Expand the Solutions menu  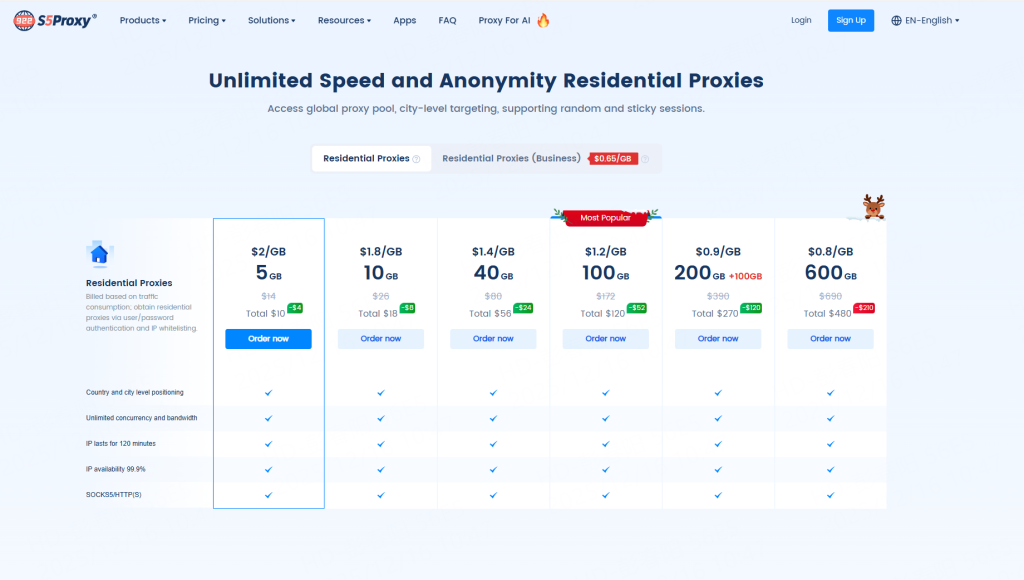(x=271, y=20)
